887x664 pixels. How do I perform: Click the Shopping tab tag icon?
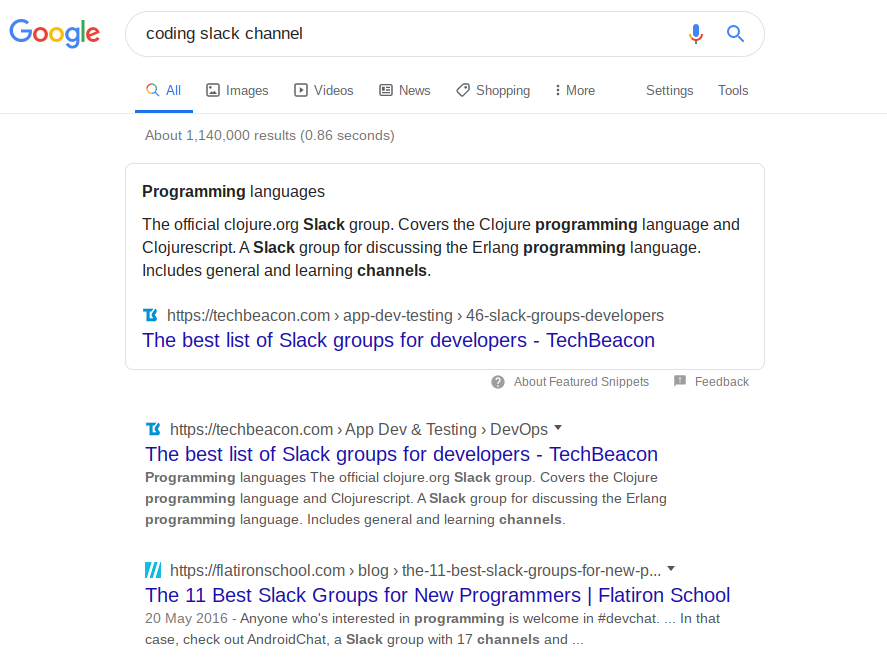coord(463,90)
